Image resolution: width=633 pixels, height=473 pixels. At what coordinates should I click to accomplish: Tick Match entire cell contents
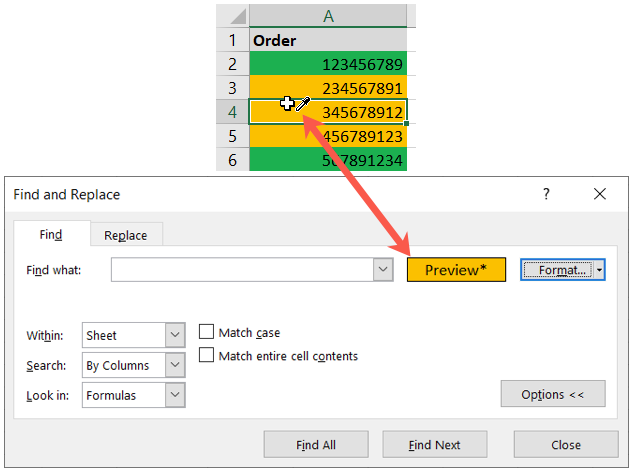tap(206, 355)
